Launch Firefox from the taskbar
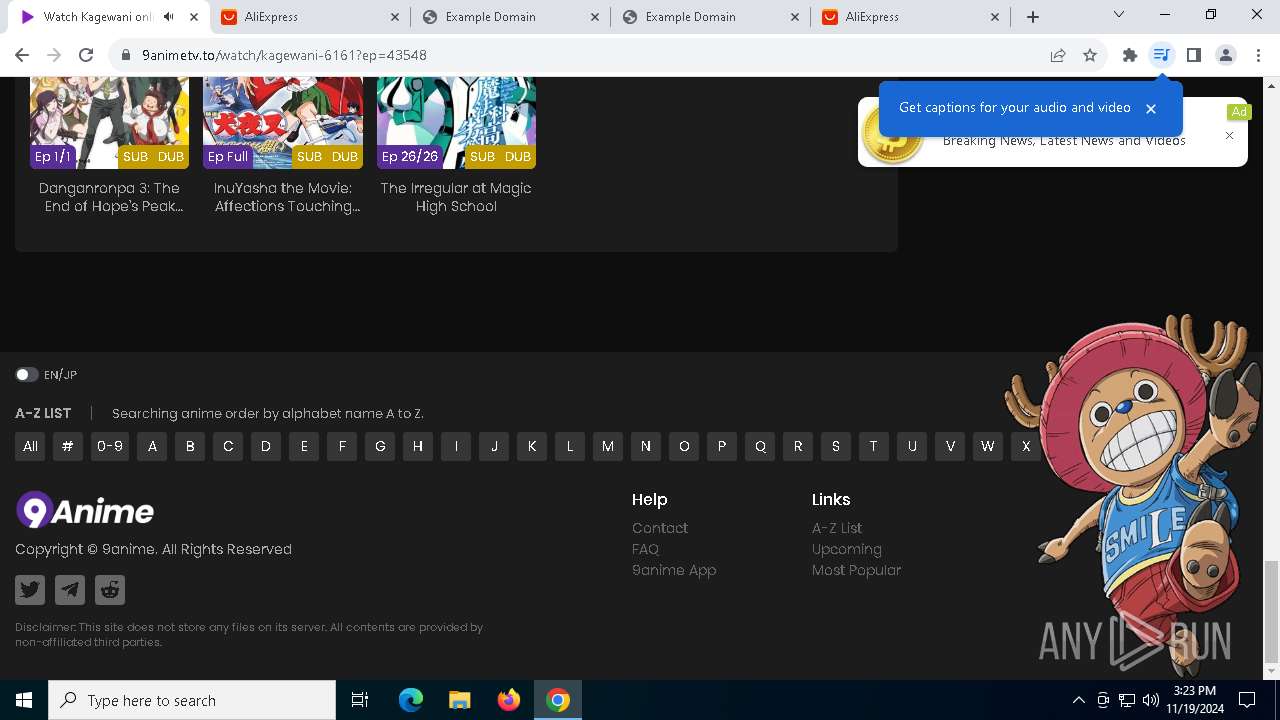 pyautogui.click(x=508, y=700)
